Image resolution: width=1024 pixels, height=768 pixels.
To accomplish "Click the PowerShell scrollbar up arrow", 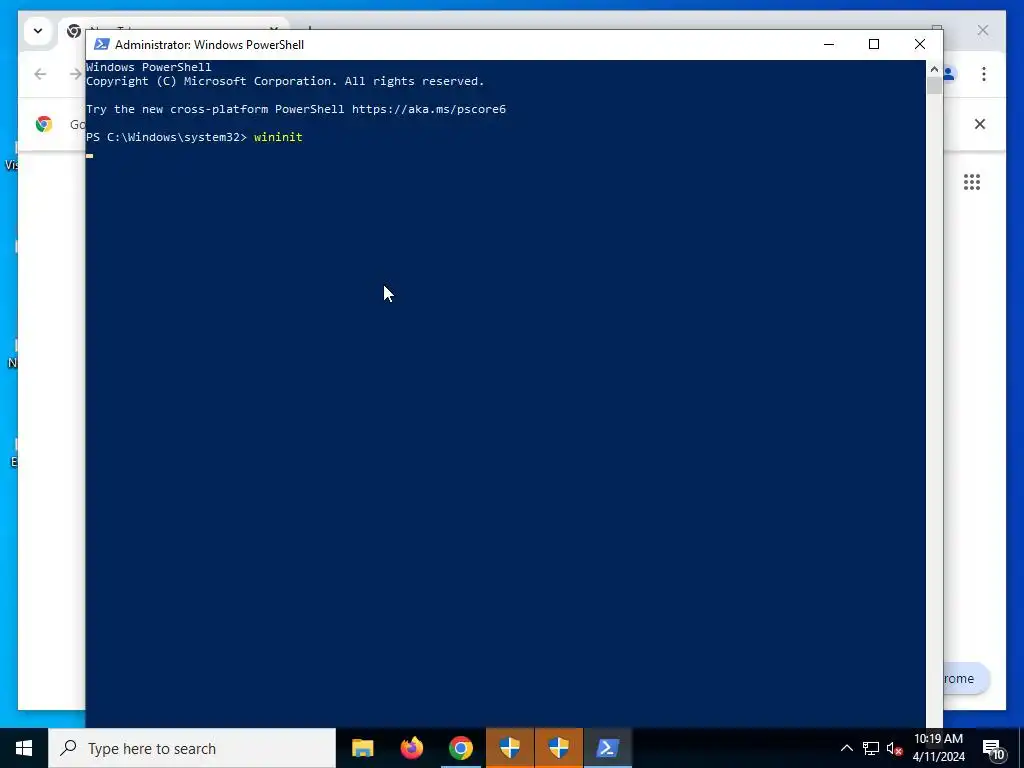I will pos(934,69).
